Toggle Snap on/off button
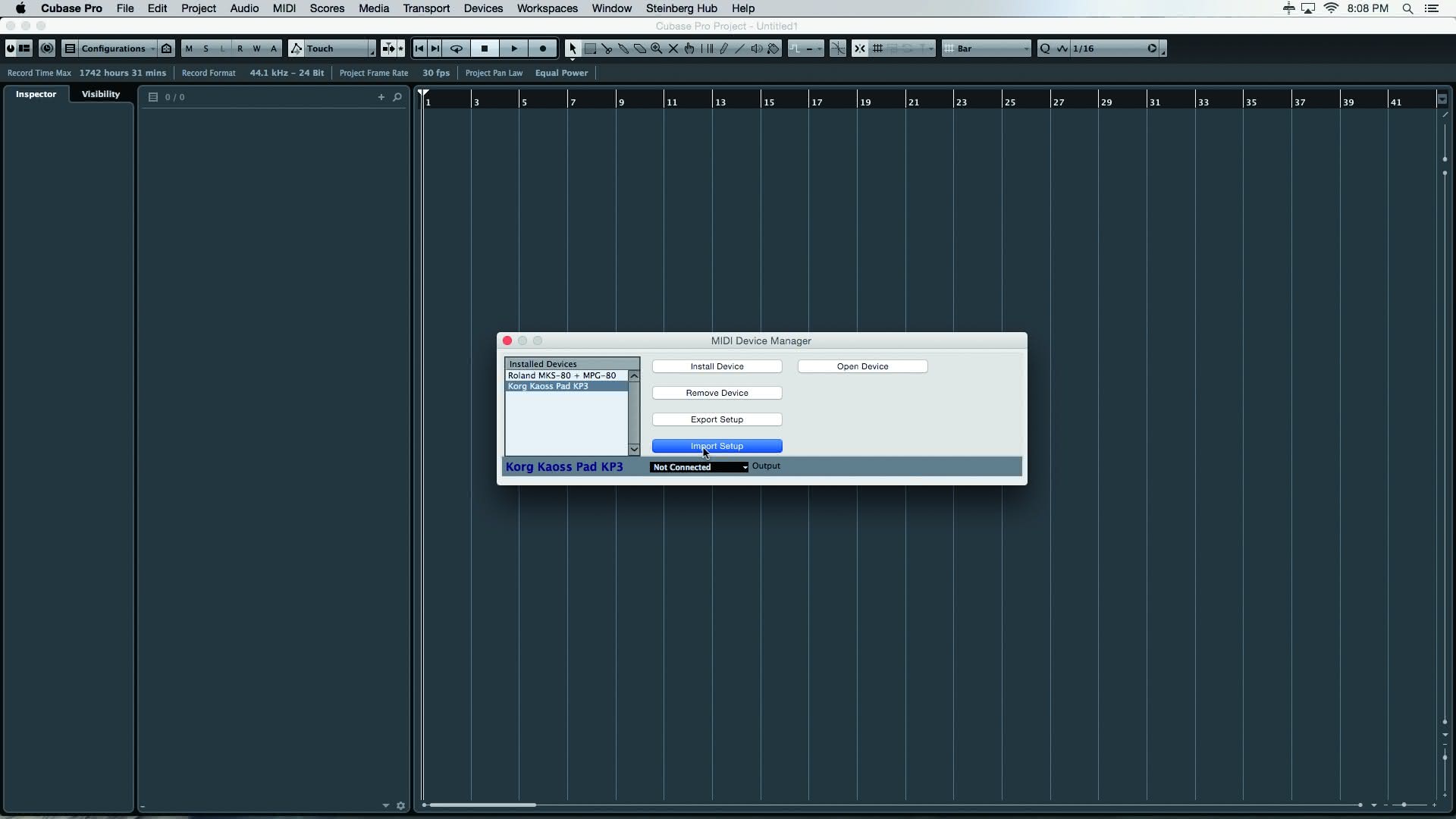The width and height of the screenshot is (1456, 819). pyautogui.click(x=859, y=49)
